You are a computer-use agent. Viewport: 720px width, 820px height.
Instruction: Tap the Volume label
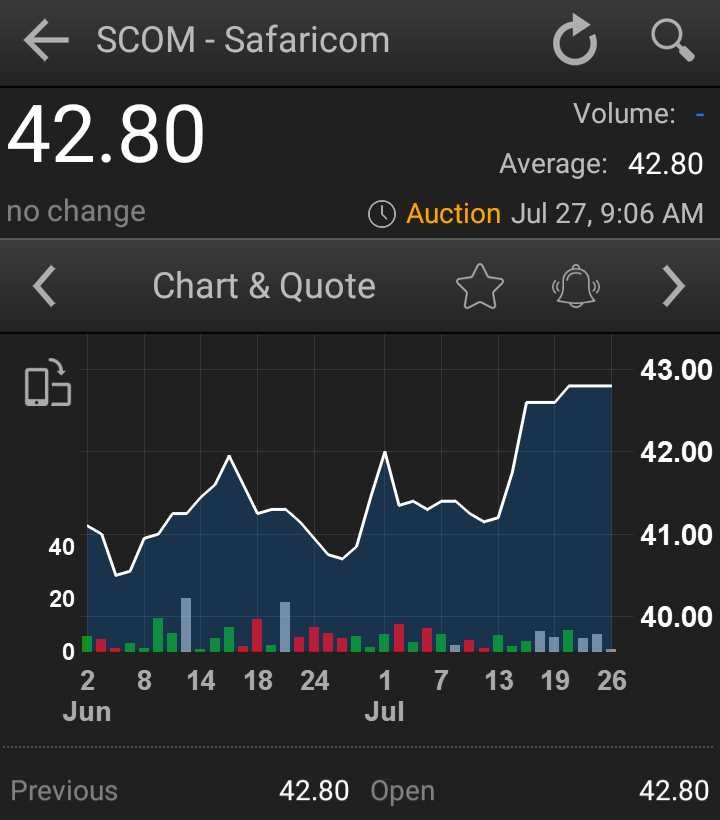tap(624, 113)
